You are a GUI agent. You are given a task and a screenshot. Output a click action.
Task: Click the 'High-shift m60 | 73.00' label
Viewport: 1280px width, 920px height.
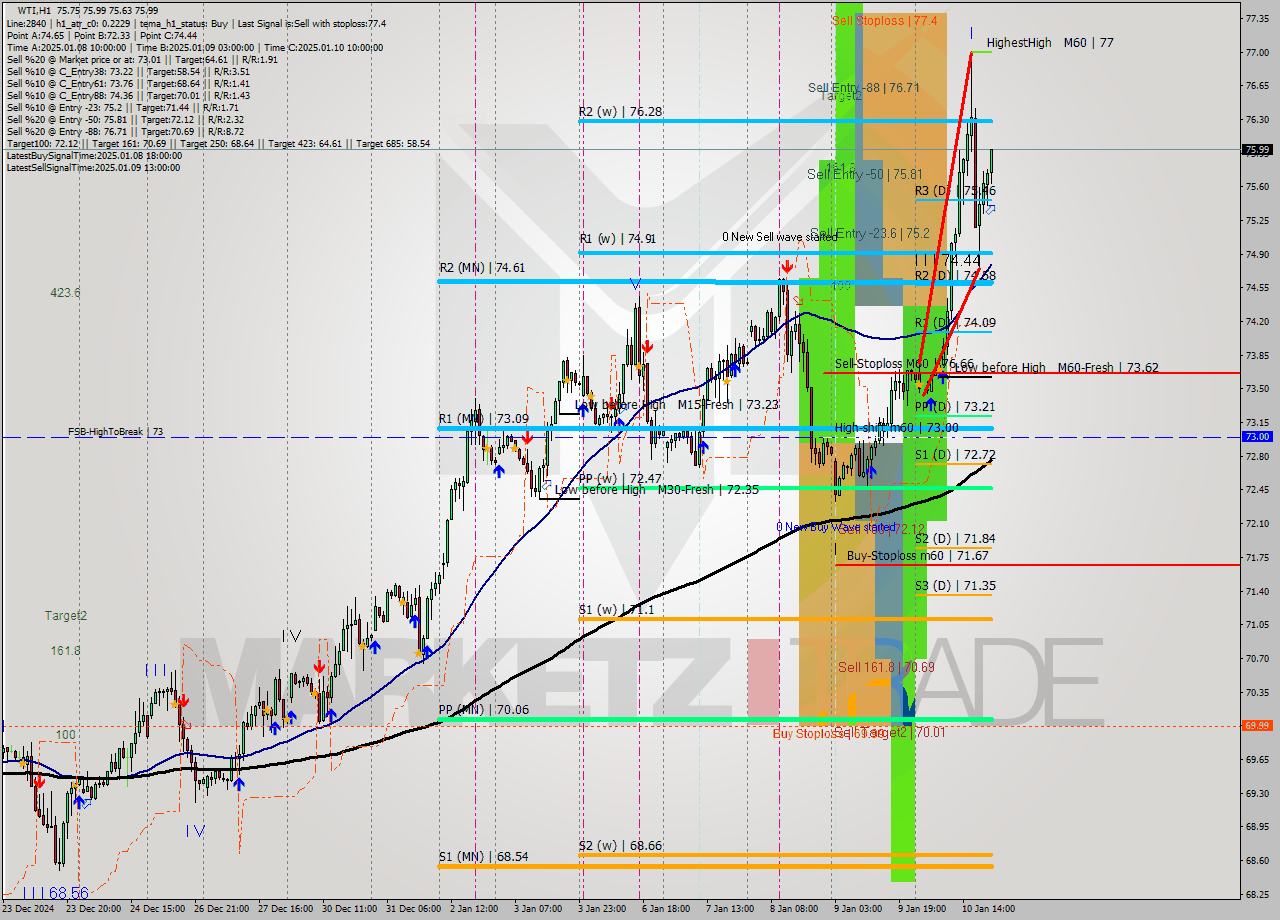[896, 428]
